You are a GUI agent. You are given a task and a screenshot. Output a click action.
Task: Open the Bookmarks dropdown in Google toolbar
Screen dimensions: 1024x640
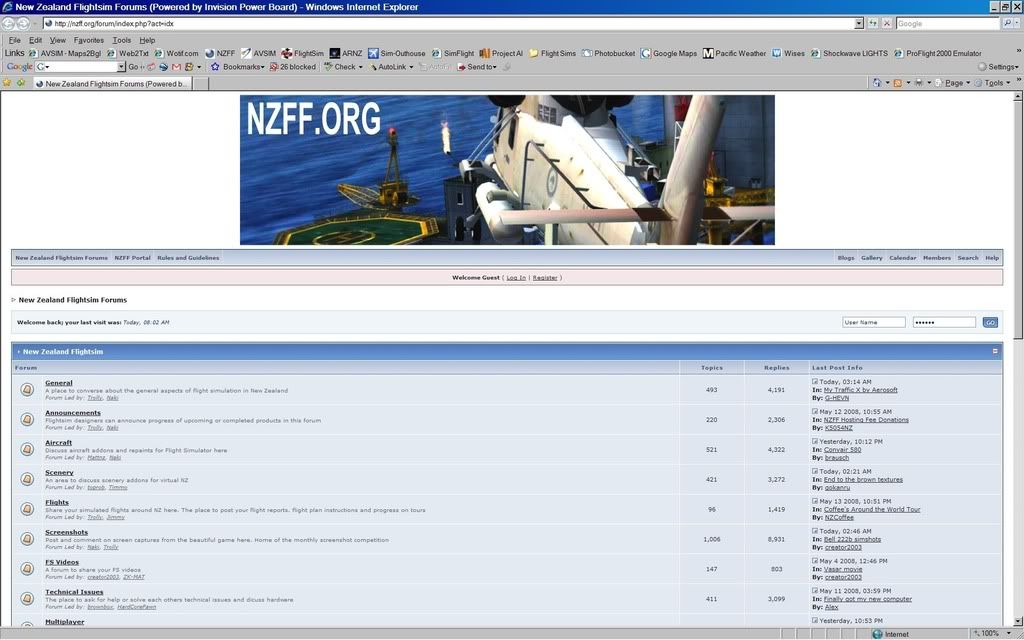click(x=238, y=67)
